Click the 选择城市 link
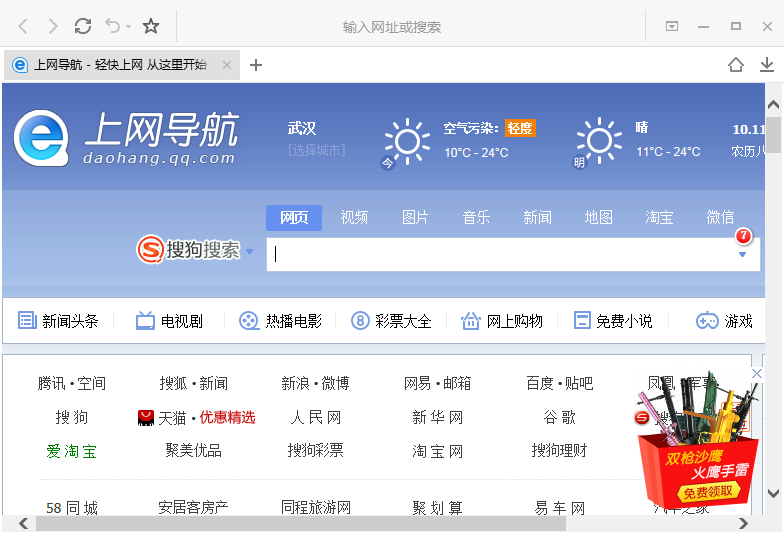This screenshot has height=534, width=784. point(316,151)
